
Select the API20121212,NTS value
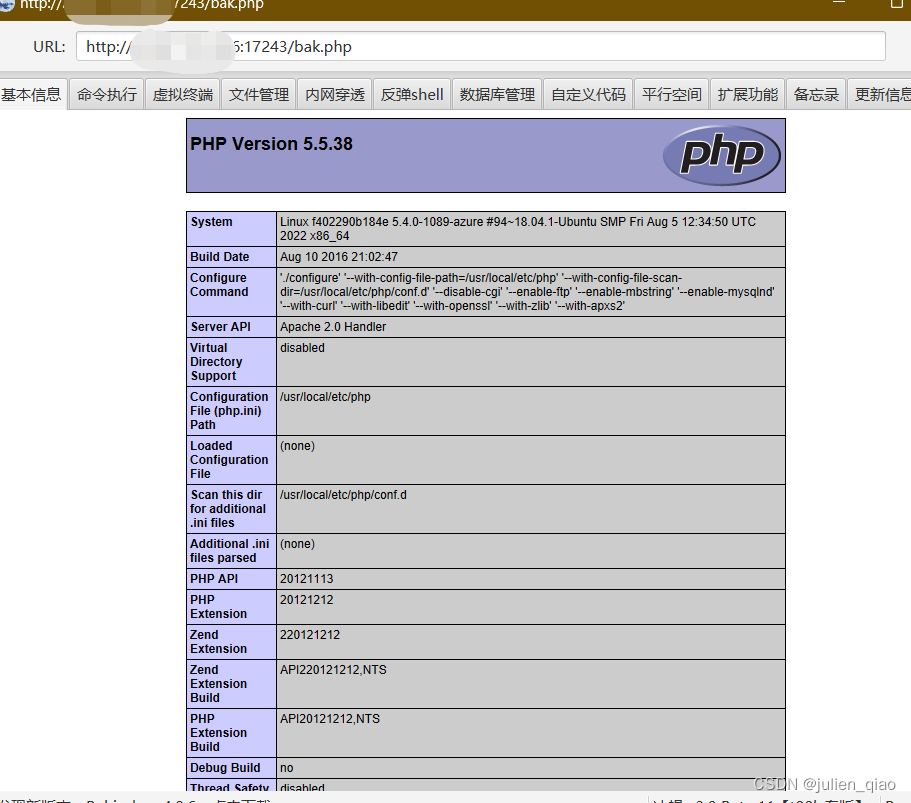(x=330, y=719)
